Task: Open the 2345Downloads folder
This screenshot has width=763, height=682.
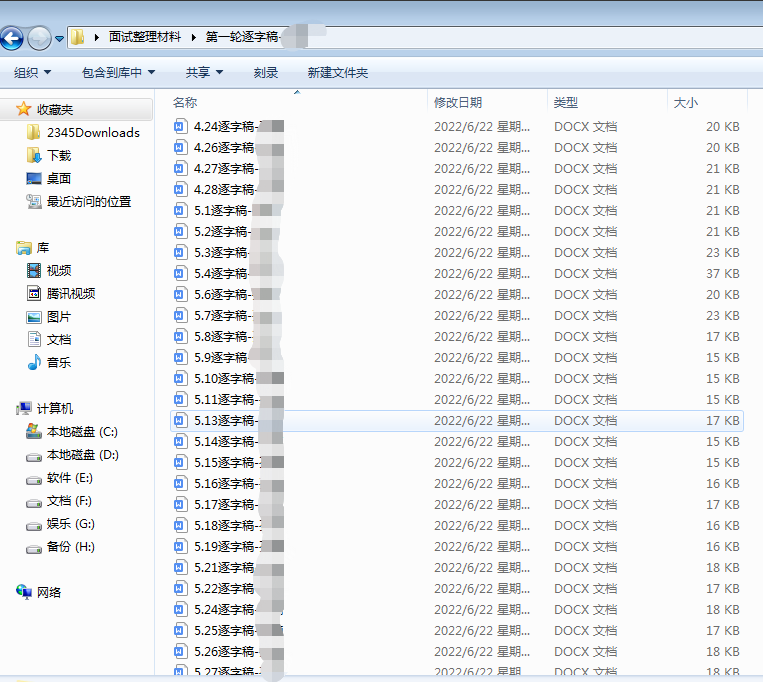Action: click(93, 132)
